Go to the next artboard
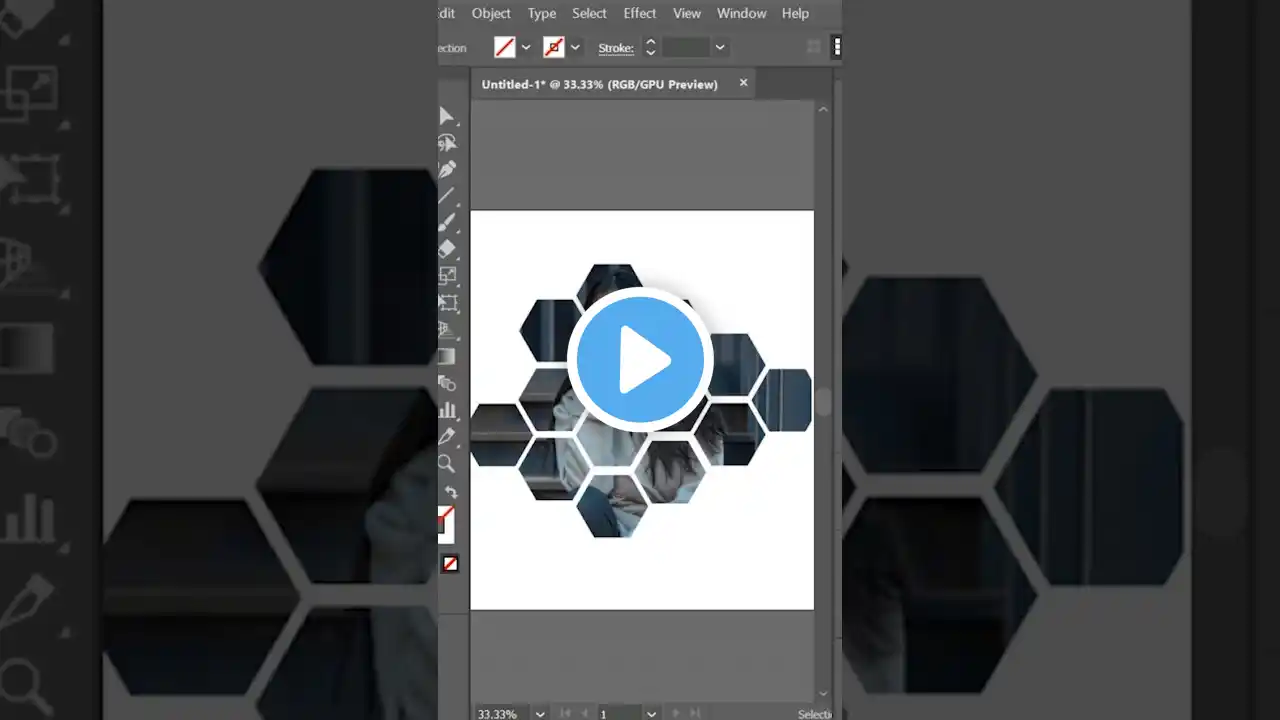 click(x=677, y=714)
